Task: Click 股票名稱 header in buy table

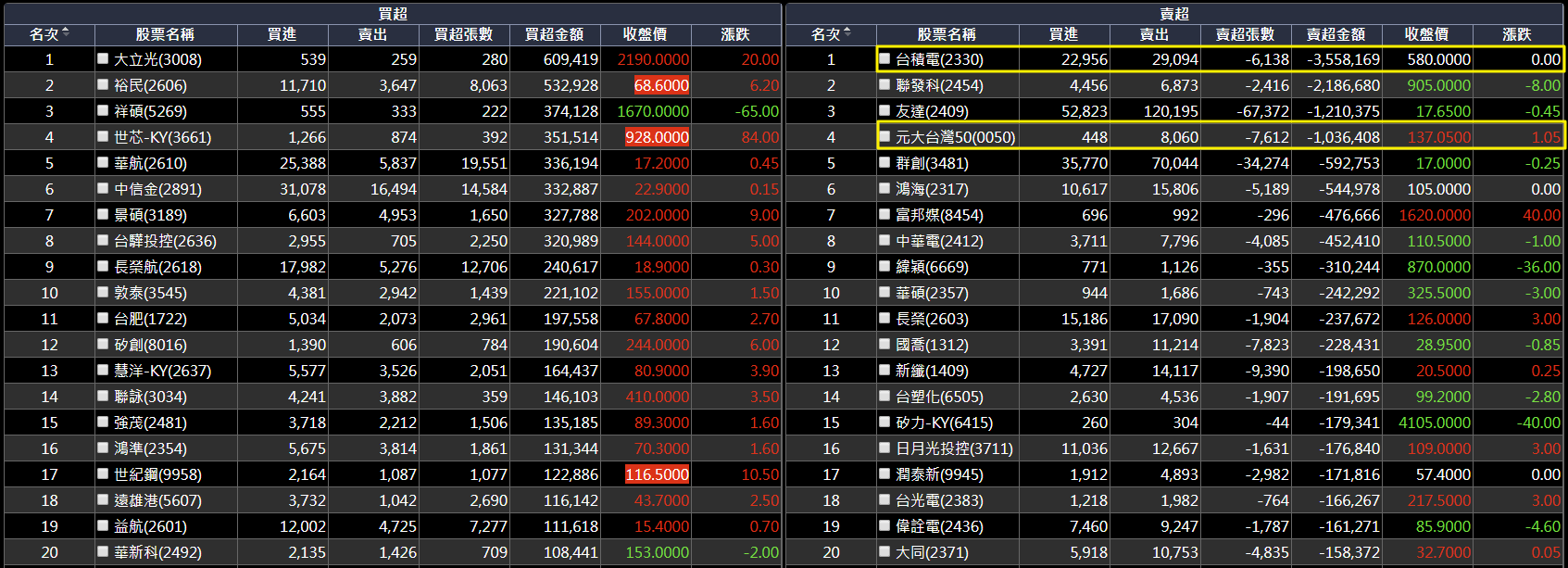Action: pyautogui.click(x=165, y=34)
